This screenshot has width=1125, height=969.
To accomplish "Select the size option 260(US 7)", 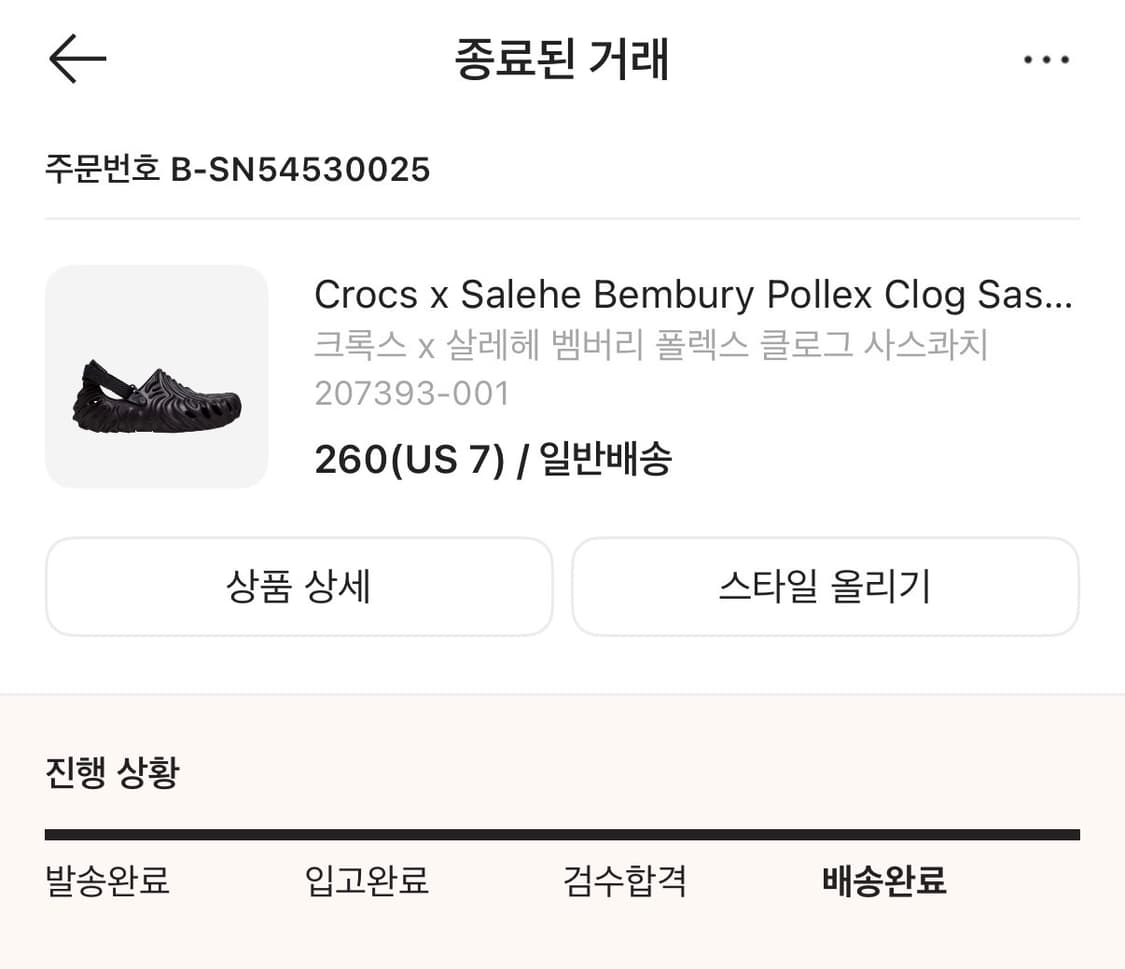I will click(x=404, y=459).
